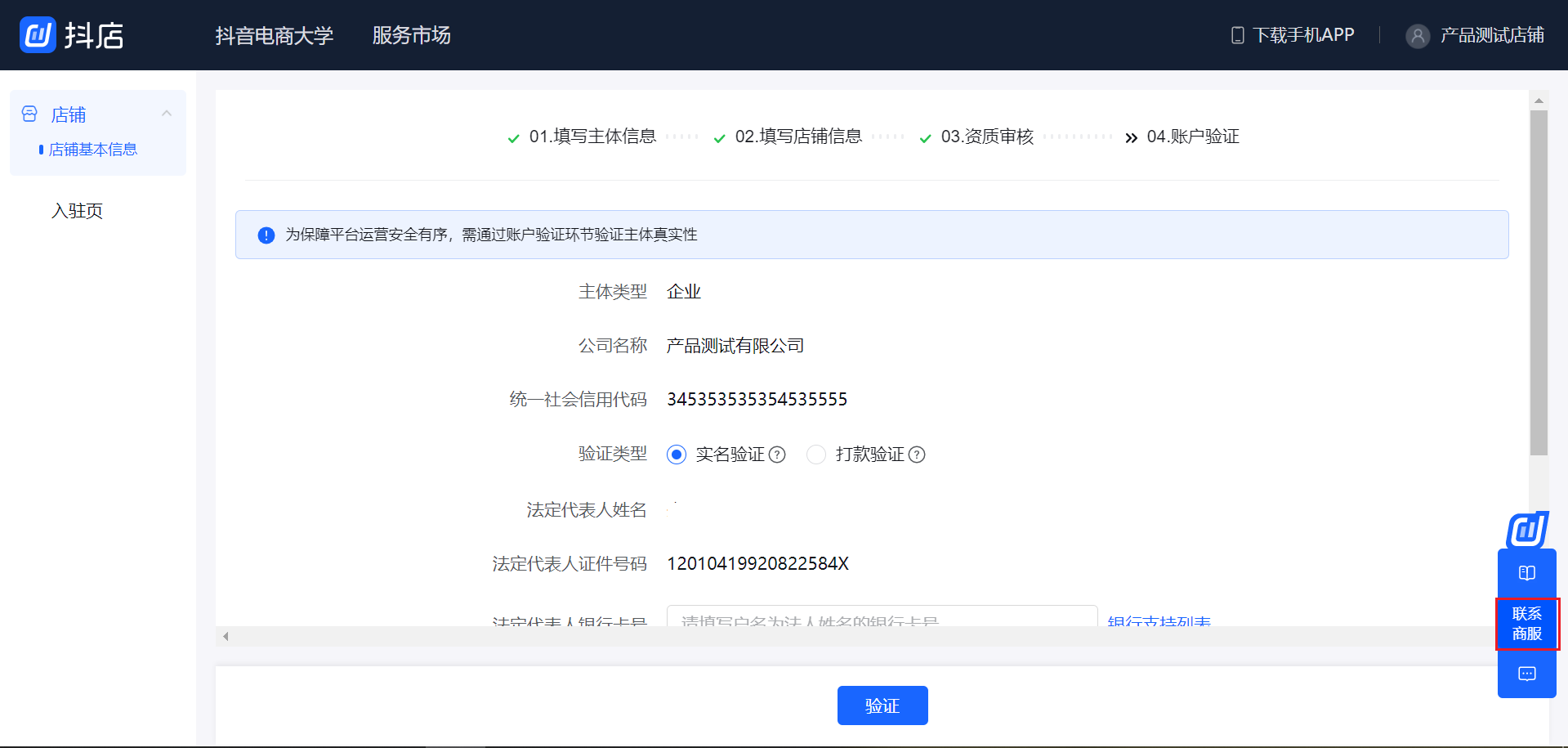1568x748 pixels.
Task: Click the green check before 01.填写主体信息
Action: click(x=513, y=138)
